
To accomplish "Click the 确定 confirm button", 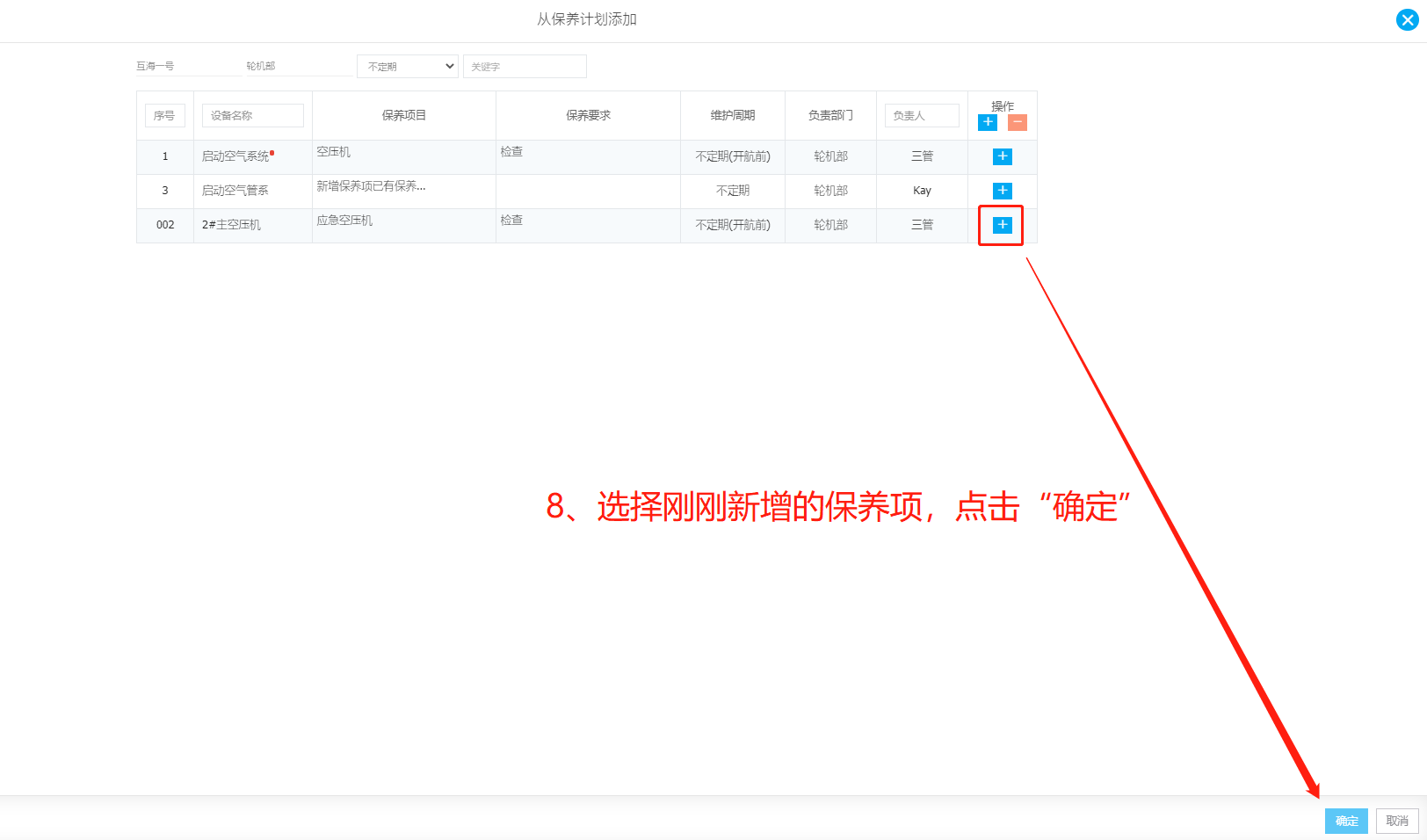I will (1346, 821).
